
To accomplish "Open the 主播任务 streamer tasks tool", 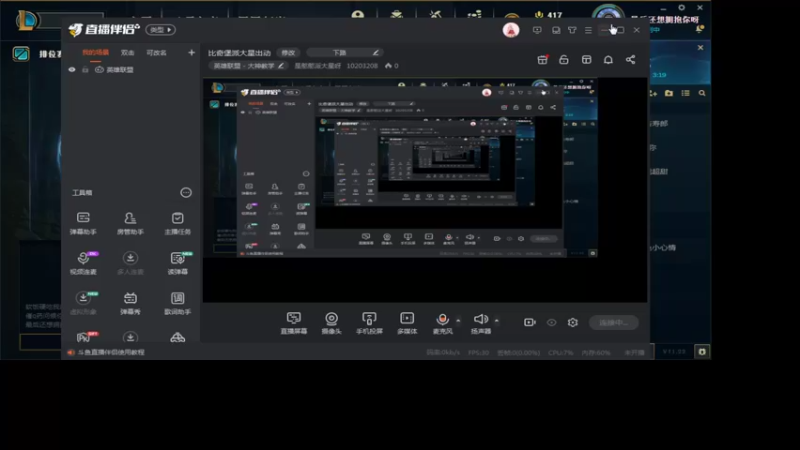I will pos(178,223).
